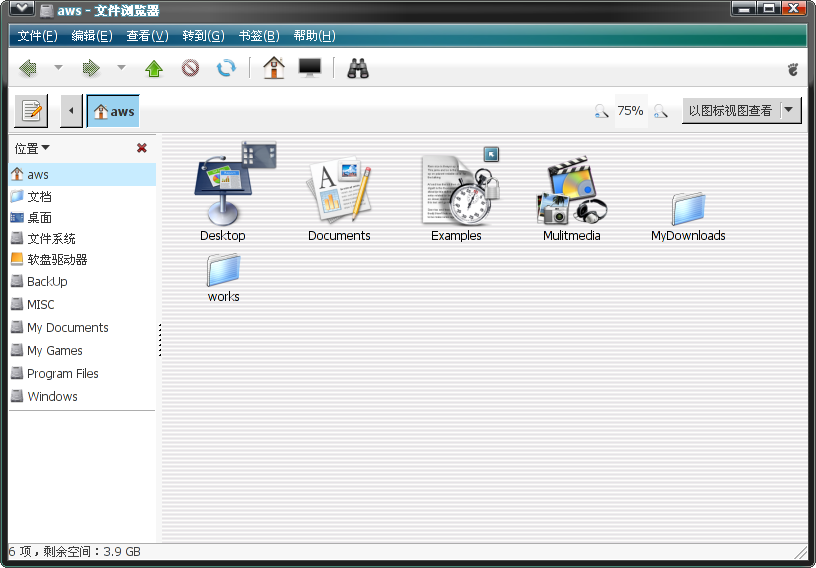Select My Documents in the sidebar

coord(82,327)
